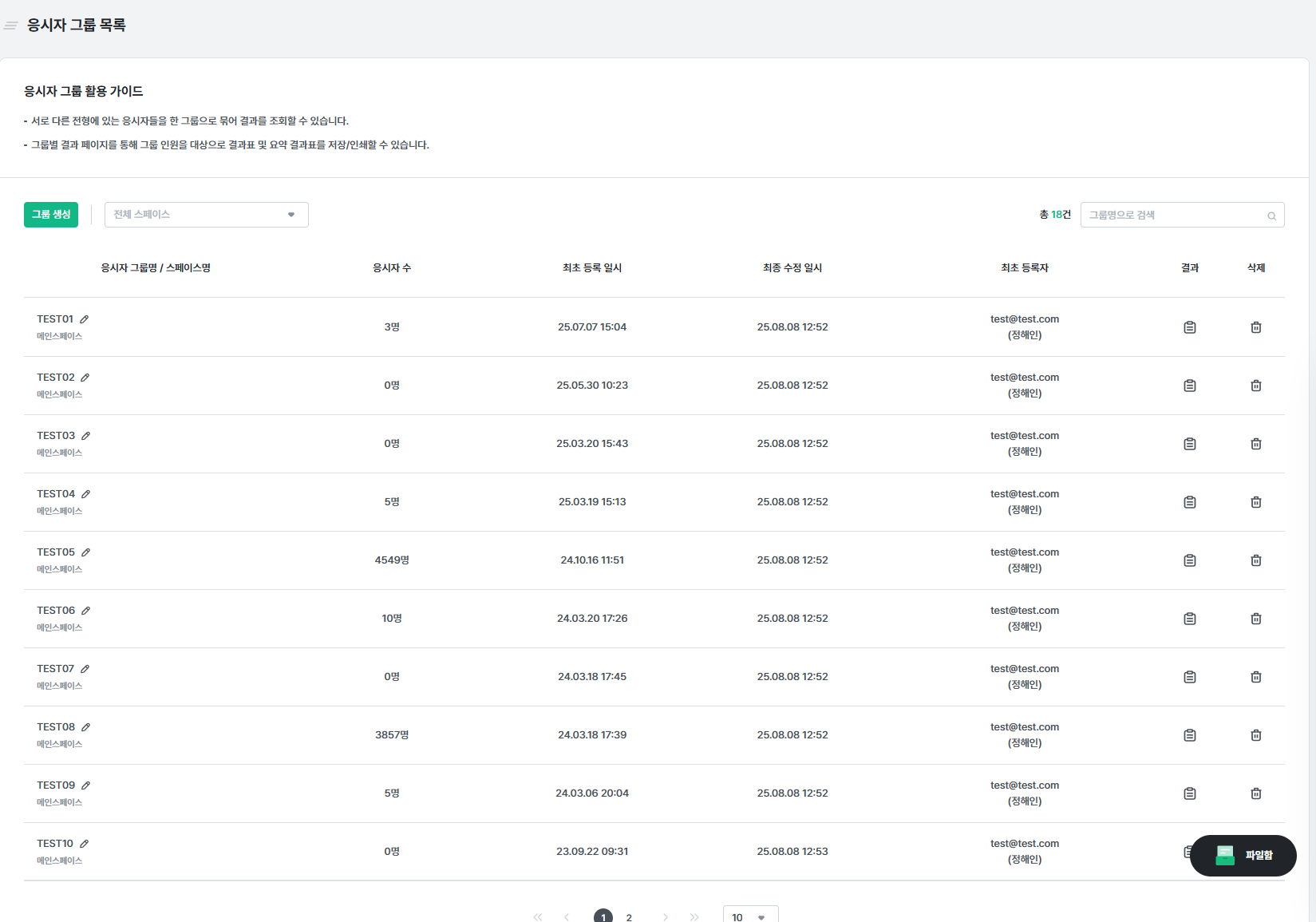Jump to last page double arrow
This screenshot has height=922, width=1316.
click(x=694, y=916)
